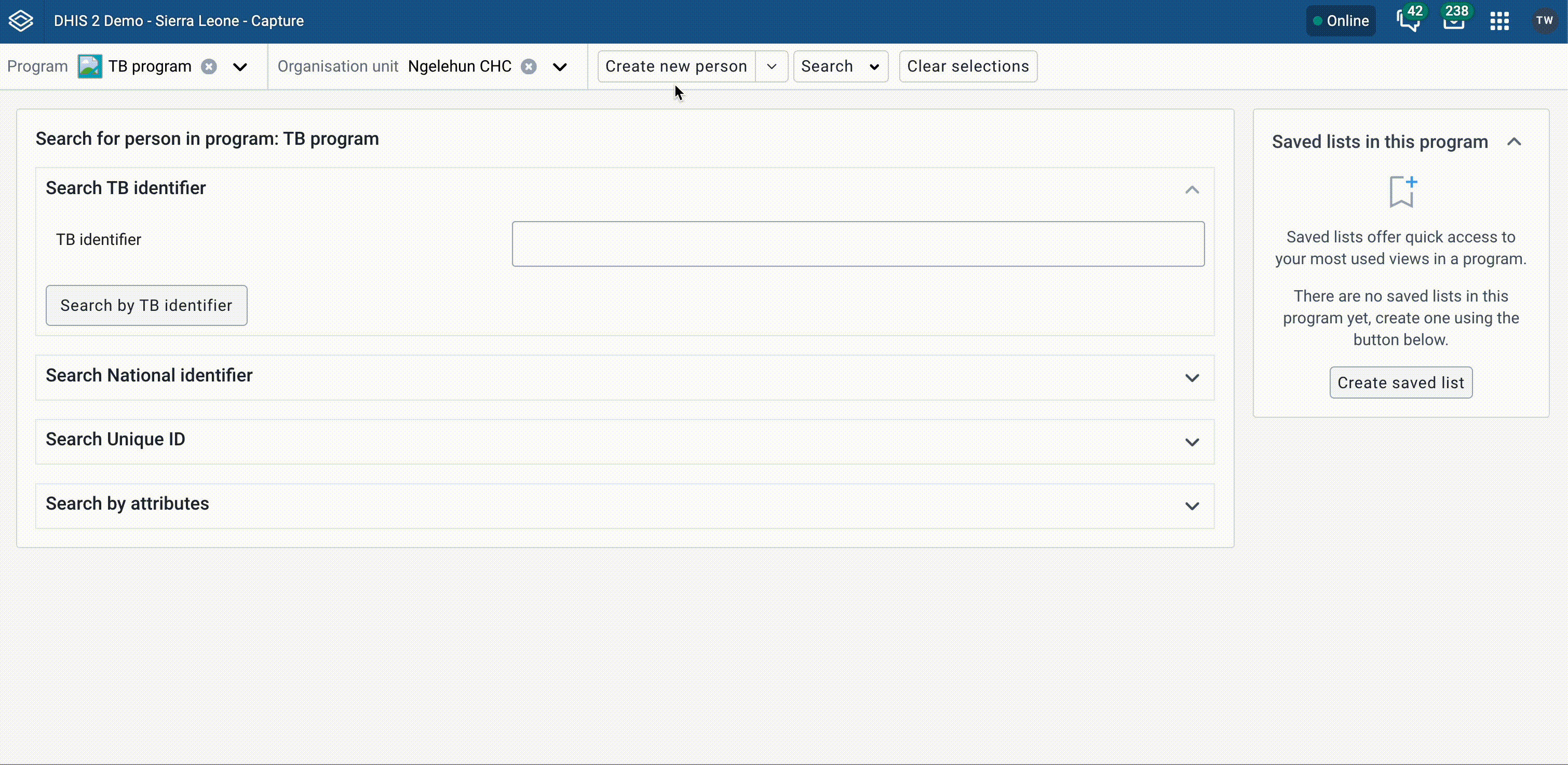The height and width of the screenshot is (765, 1568).
Task: Clear the TB program selection
Action: [x=209, y=66]
